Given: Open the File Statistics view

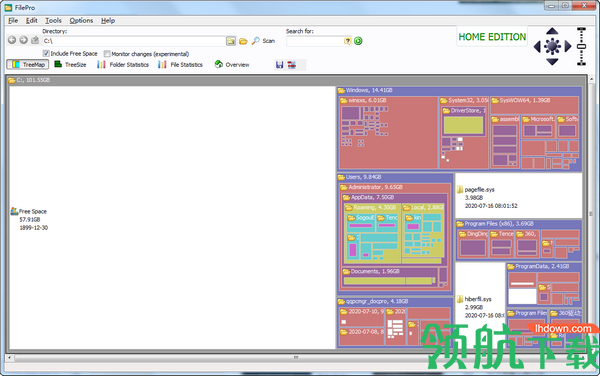Looking at the screenshot, I should point(180,65).
